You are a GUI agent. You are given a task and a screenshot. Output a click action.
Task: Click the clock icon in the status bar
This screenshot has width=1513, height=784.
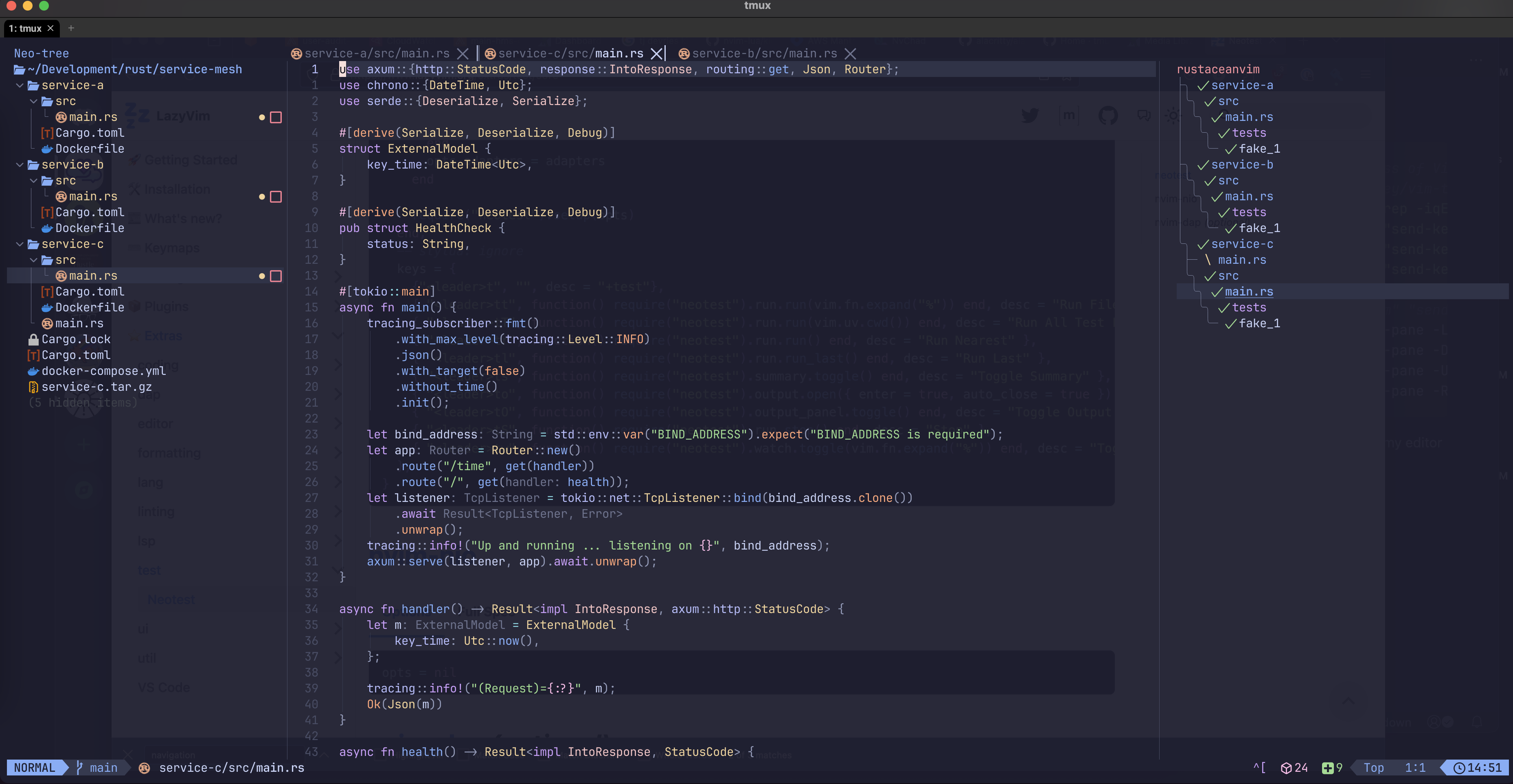pyautogui.click(x=1459, y=768)
